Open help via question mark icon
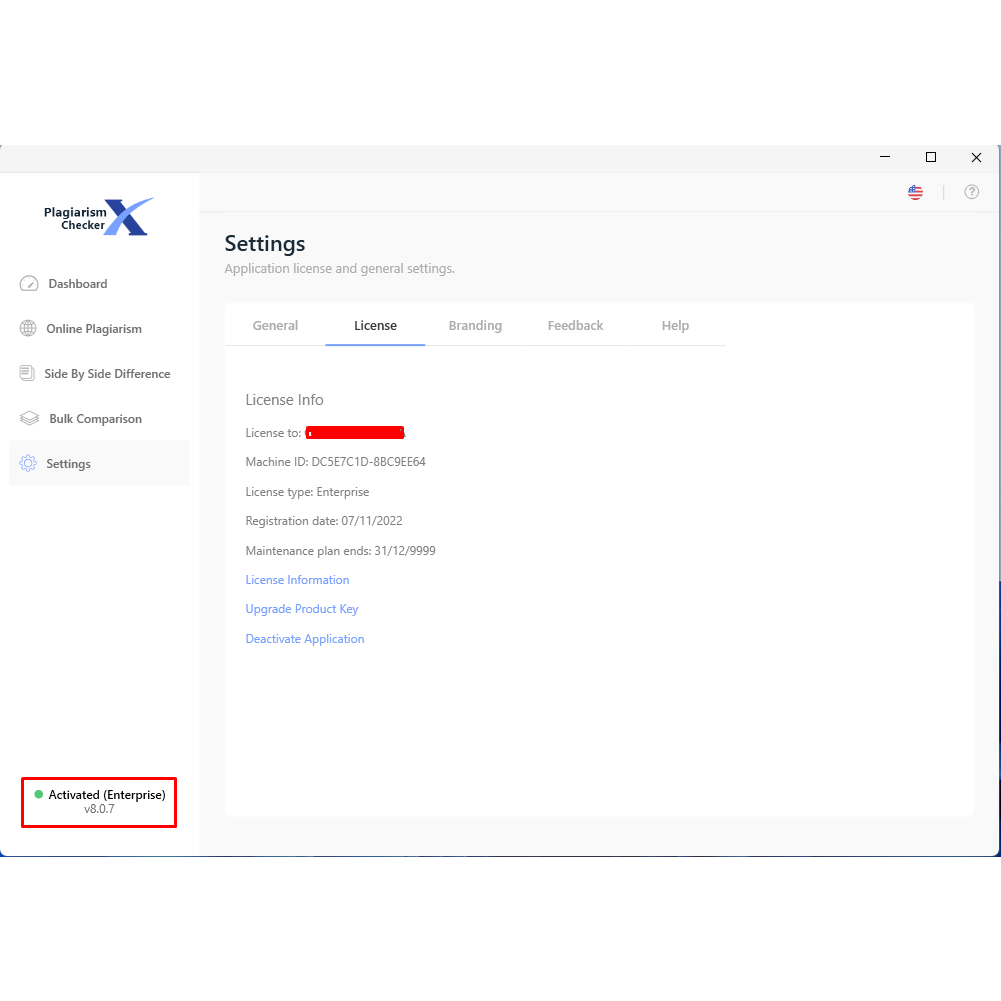Viewport: 1001px width, 1001px height. click(x=971, y=192)
